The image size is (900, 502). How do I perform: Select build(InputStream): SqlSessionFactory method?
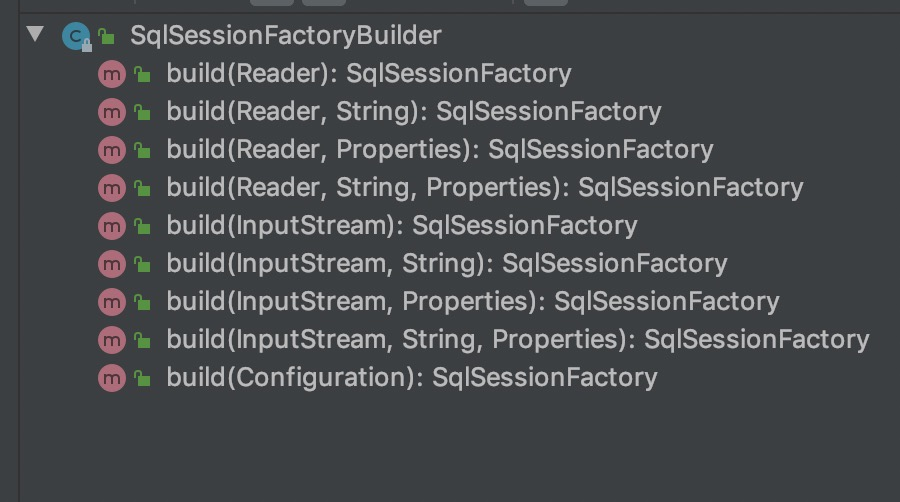pos(402,225)
